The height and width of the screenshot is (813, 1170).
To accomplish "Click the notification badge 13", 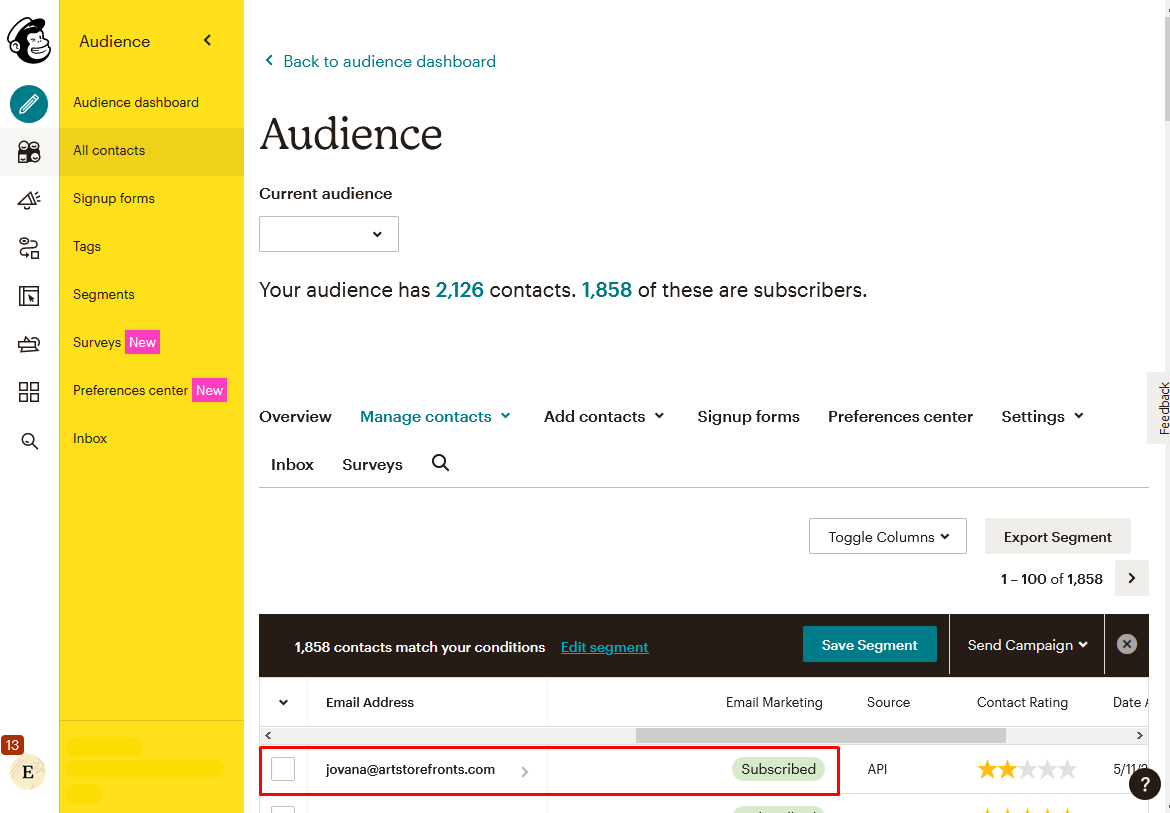I will pyautogui.click(x=13, y=744).
